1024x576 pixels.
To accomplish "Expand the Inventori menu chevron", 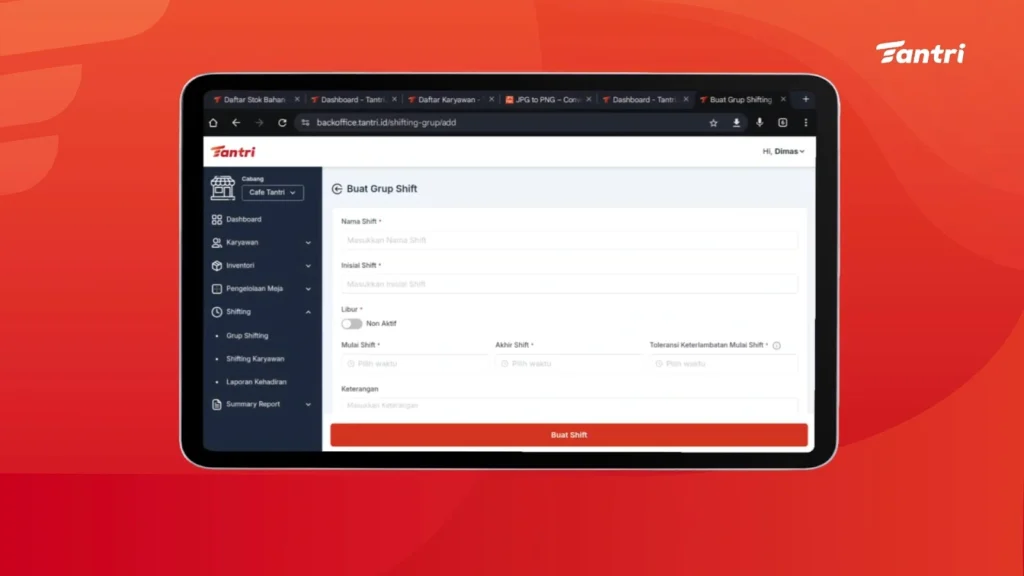I will (x=308, y=266).
